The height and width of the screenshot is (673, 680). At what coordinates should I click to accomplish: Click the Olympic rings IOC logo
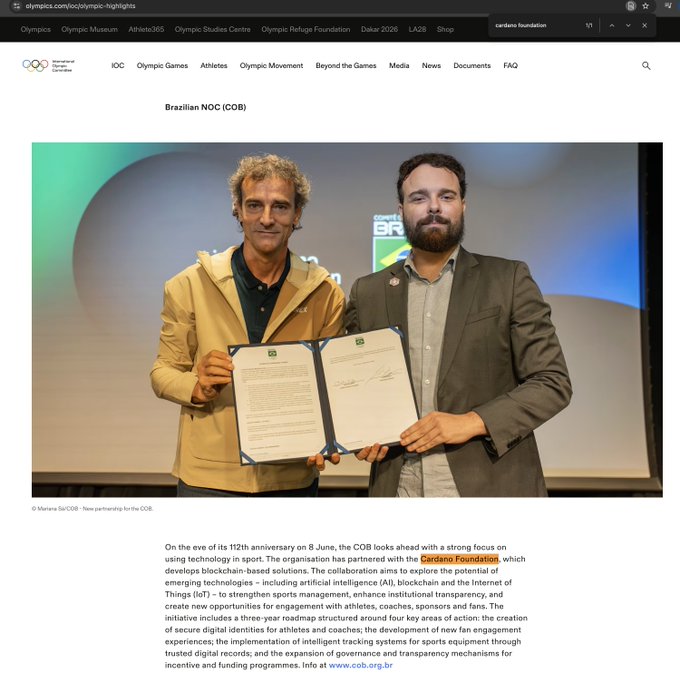(48, 65)
